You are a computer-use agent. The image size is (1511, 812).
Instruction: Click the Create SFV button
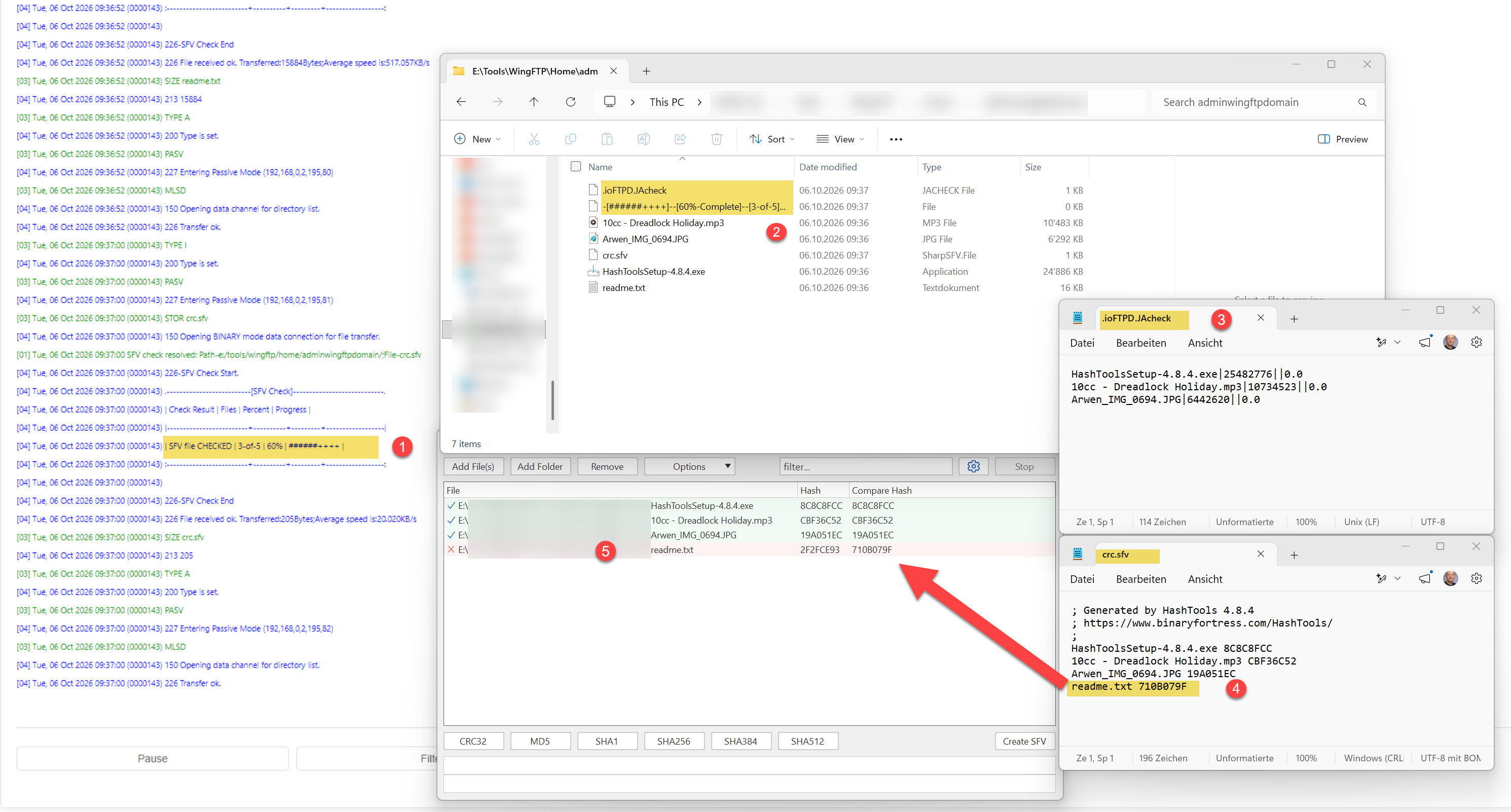point(1024,741)
